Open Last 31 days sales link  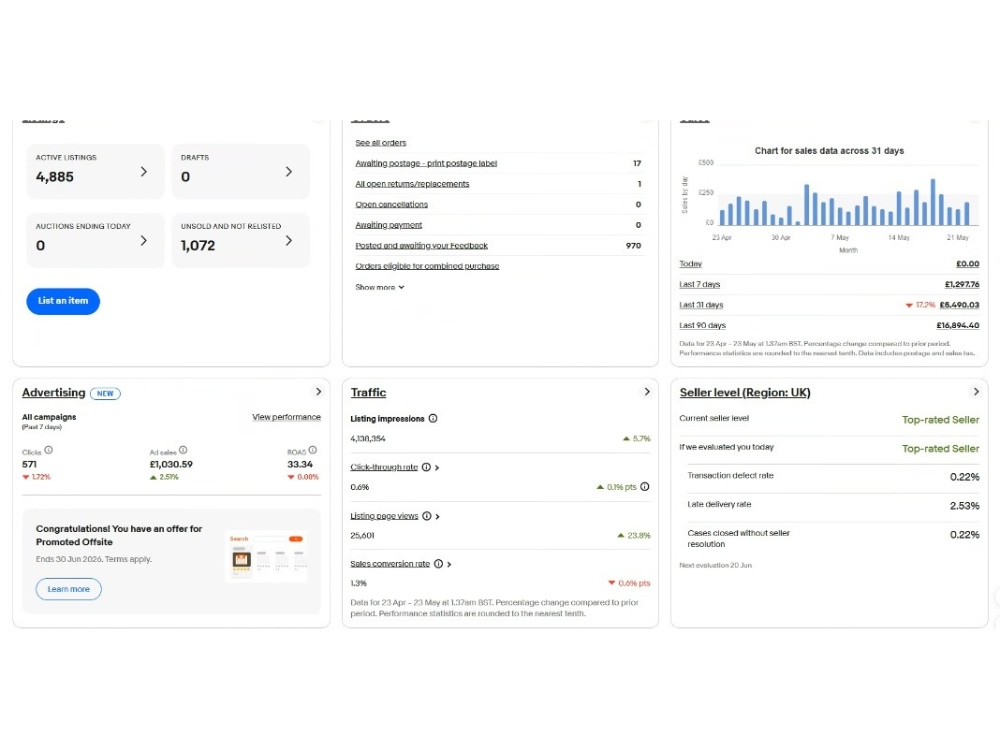tap(702, 305)
